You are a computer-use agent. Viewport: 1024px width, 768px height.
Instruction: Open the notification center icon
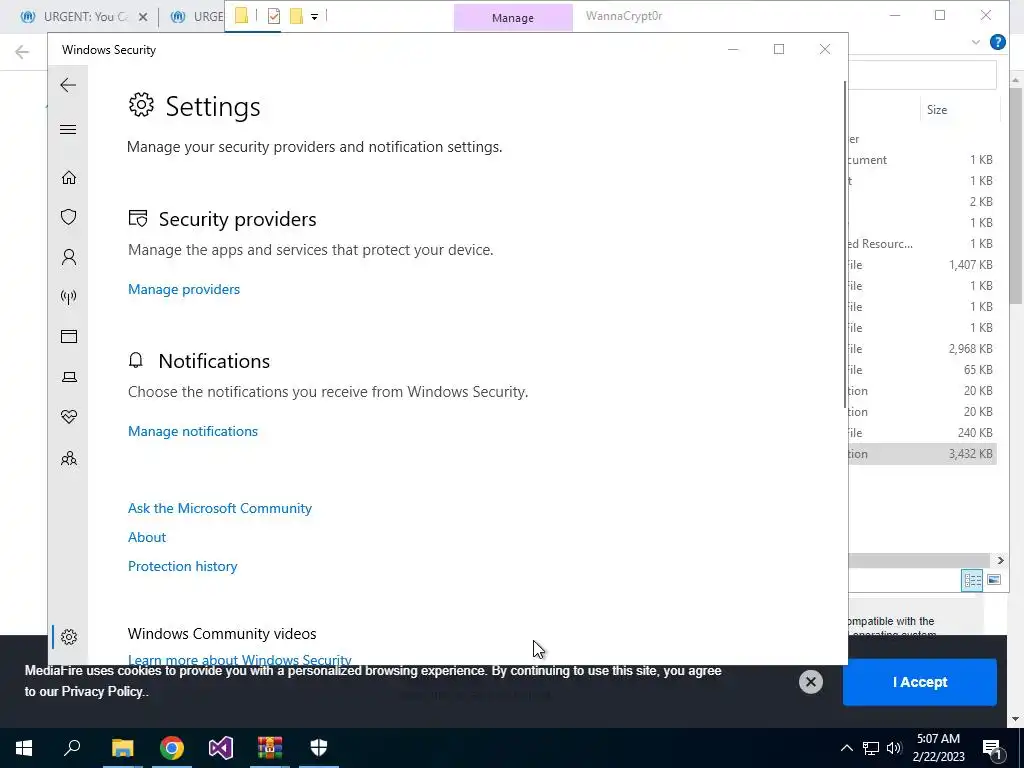coord(993,748)
